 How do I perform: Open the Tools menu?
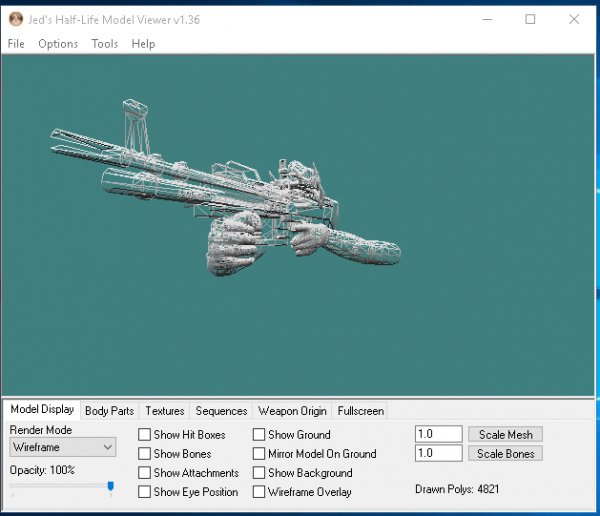(104, 44)
